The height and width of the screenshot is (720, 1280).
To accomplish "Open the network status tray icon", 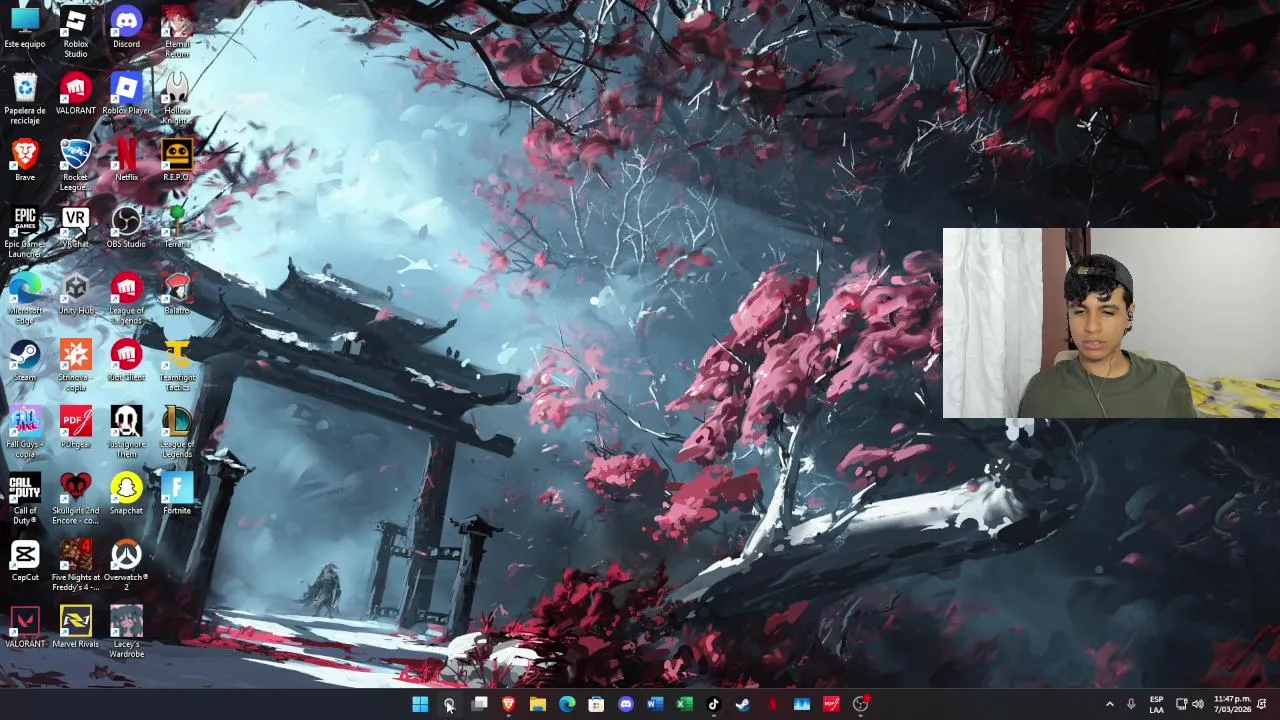I will [1181, 704].
